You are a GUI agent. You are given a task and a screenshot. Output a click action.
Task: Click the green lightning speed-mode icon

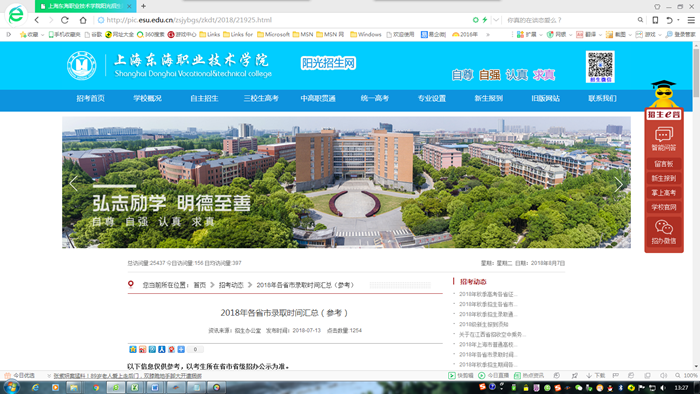[484, 20]
